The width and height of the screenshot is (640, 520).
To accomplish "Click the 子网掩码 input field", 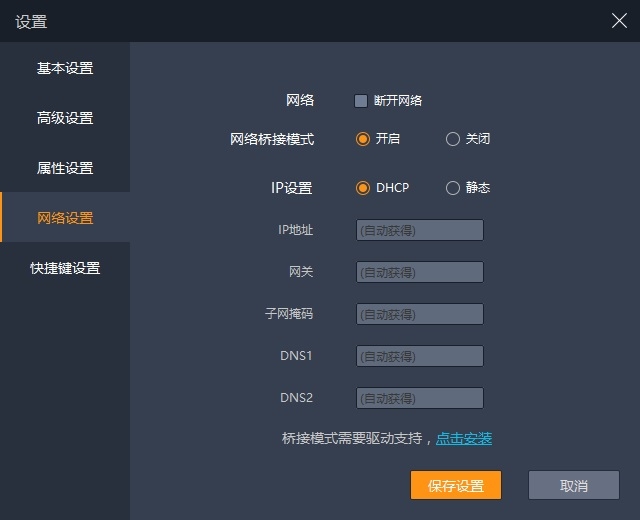I will pyautogui.click(x=420, y=314).
